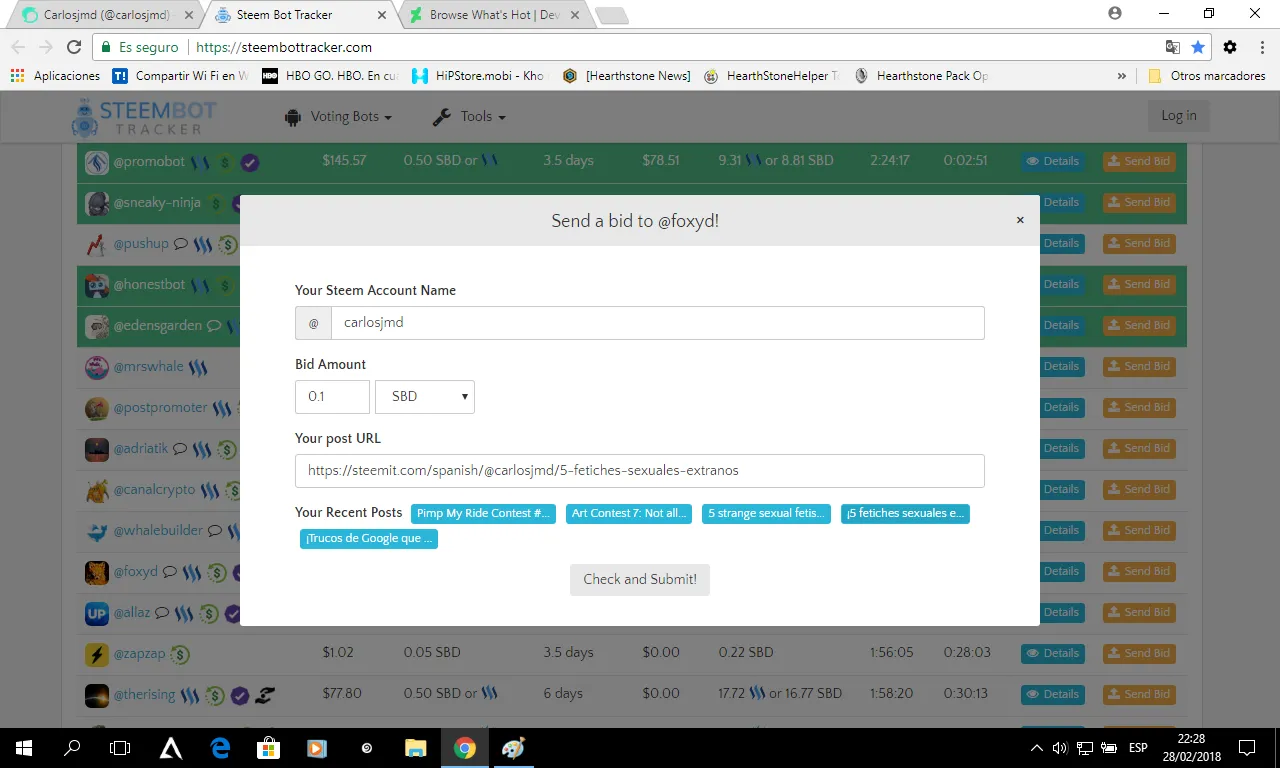This screenshot has width=1280, height=768.
Task: Select recent post Art Contest 7
Action: click(x=629, y=513)
